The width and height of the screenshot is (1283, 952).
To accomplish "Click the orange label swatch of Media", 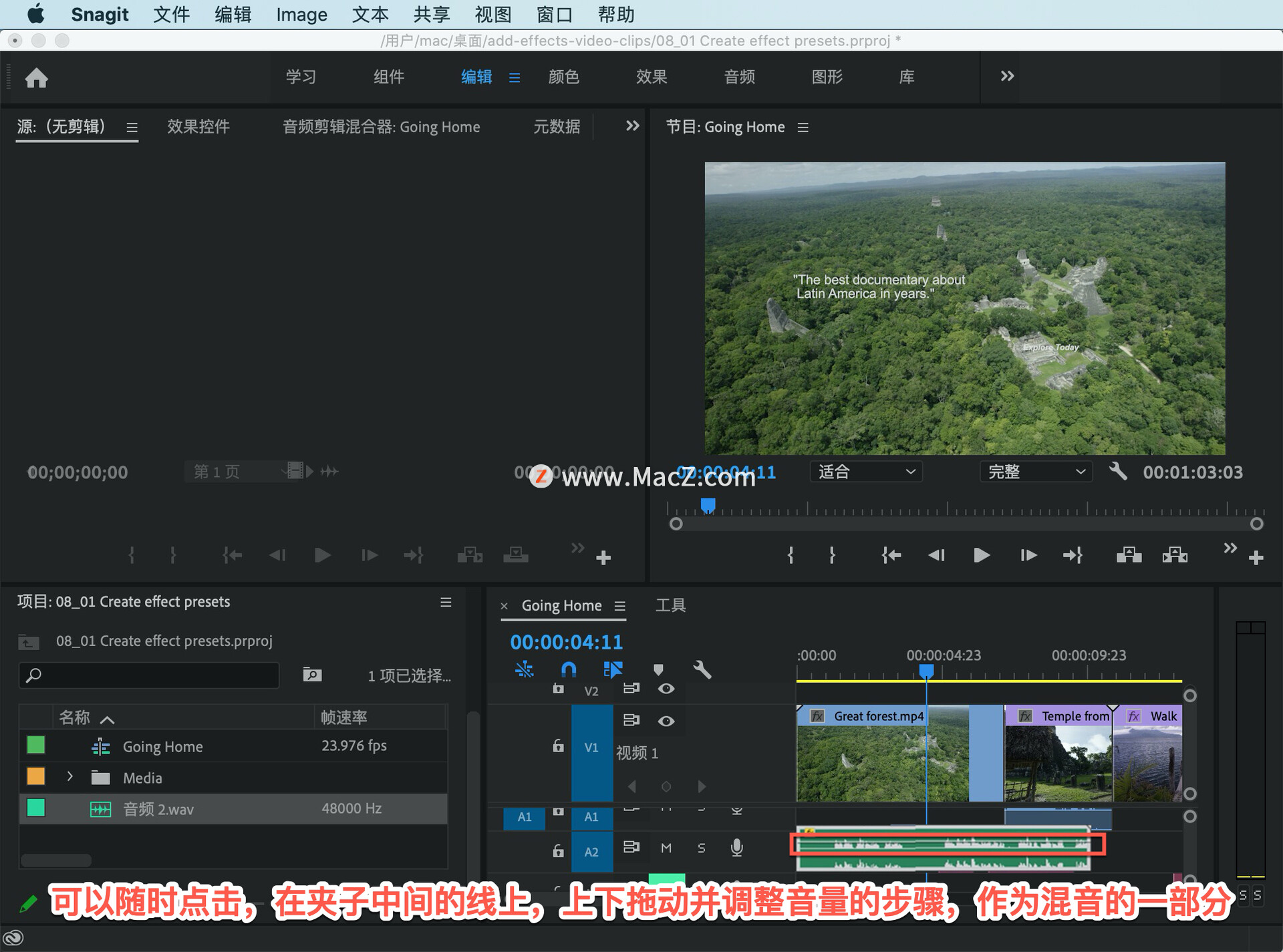I will pos(36,776).
